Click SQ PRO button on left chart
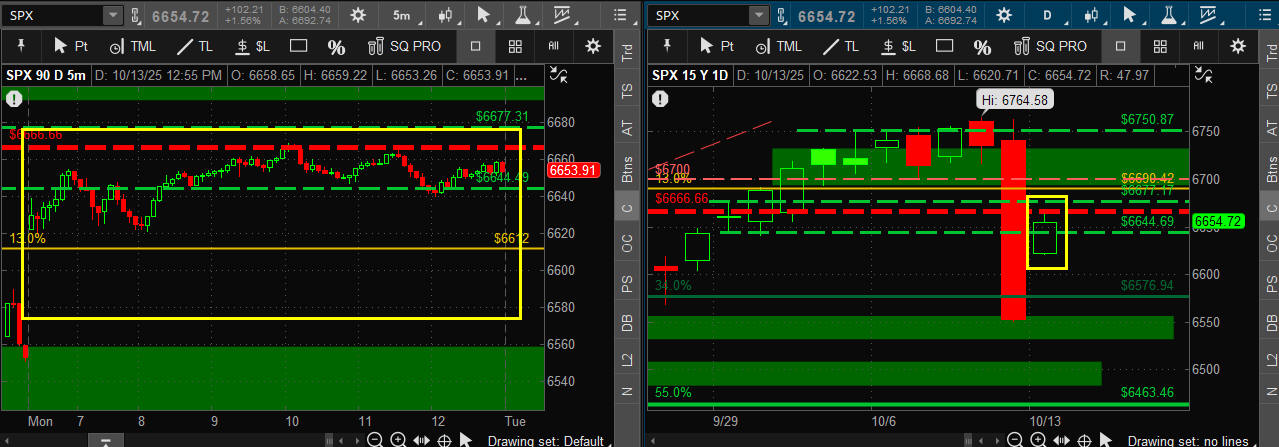This screenshot has height=447, width=1279. 403,46
